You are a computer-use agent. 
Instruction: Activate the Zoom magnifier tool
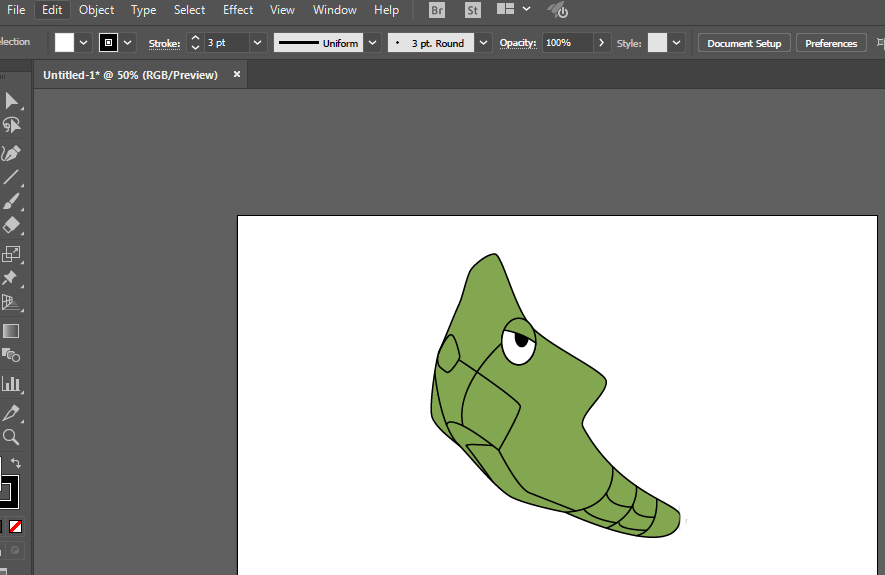[x=12, y=437]
